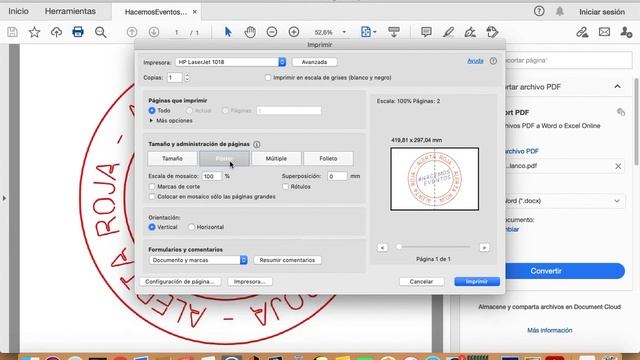Click the preview next page arrow
Image resolution: width=640 pixels, height=360 pixels.
pyautogui.click(x=484, y=248)
